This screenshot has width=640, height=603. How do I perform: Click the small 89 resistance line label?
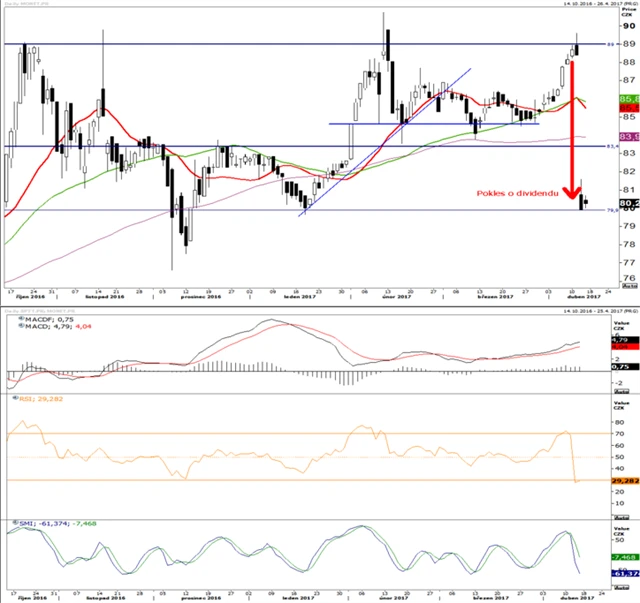click(x=611, y=44)
